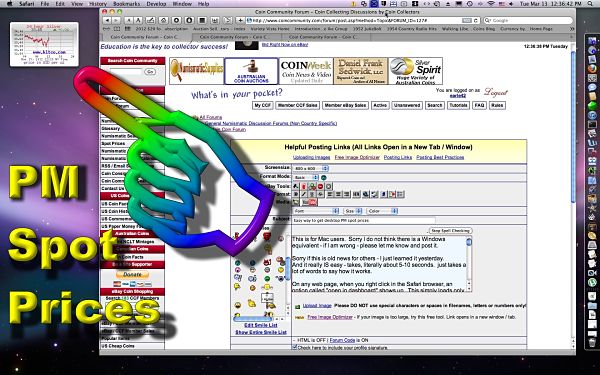Click the Stop Spell Checking button
The width and height of the screenshot is (600, 375).
point(450,231)
